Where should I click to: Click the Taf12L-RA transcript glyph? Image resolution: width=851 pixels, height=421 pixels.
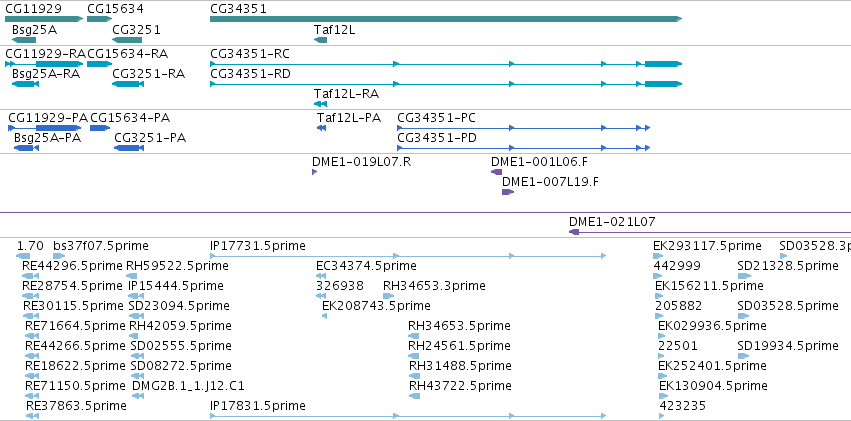click(x=320, y=104)
